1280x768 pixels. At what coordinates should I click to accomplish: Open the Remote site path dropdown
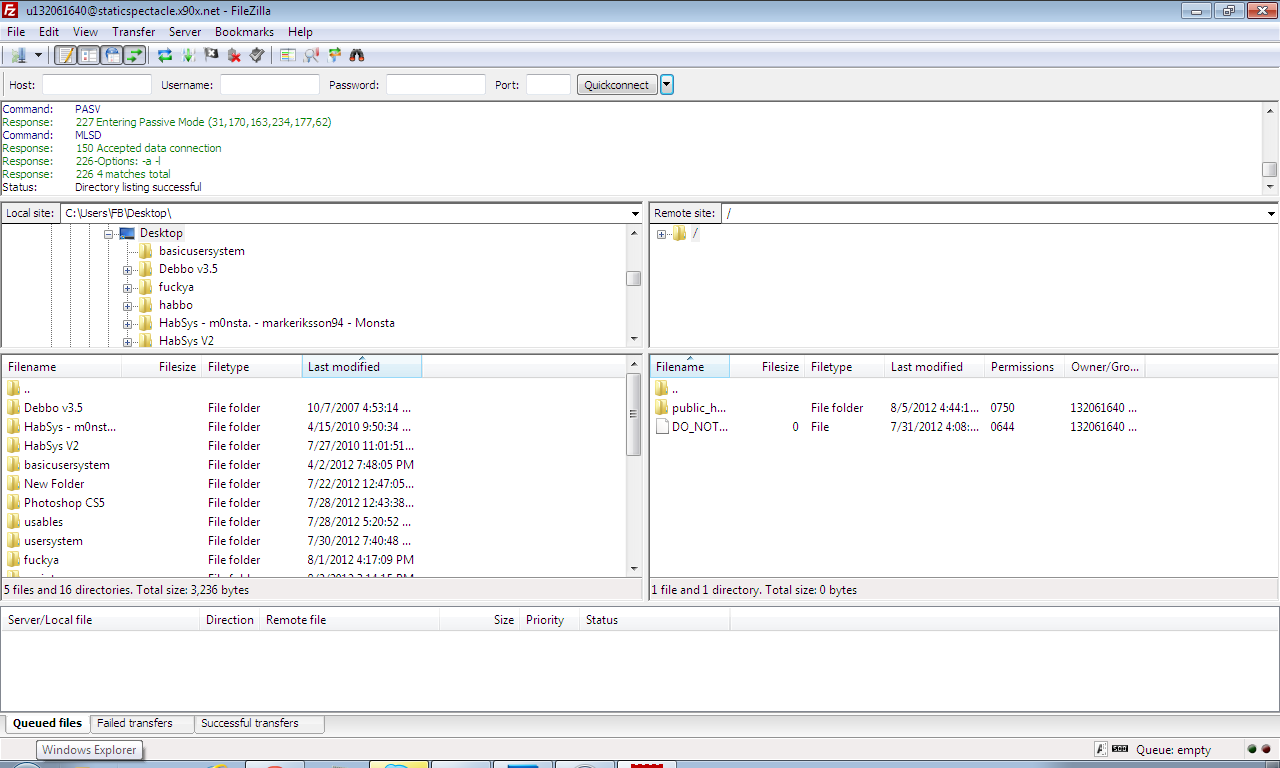(x=1271, y=213)
